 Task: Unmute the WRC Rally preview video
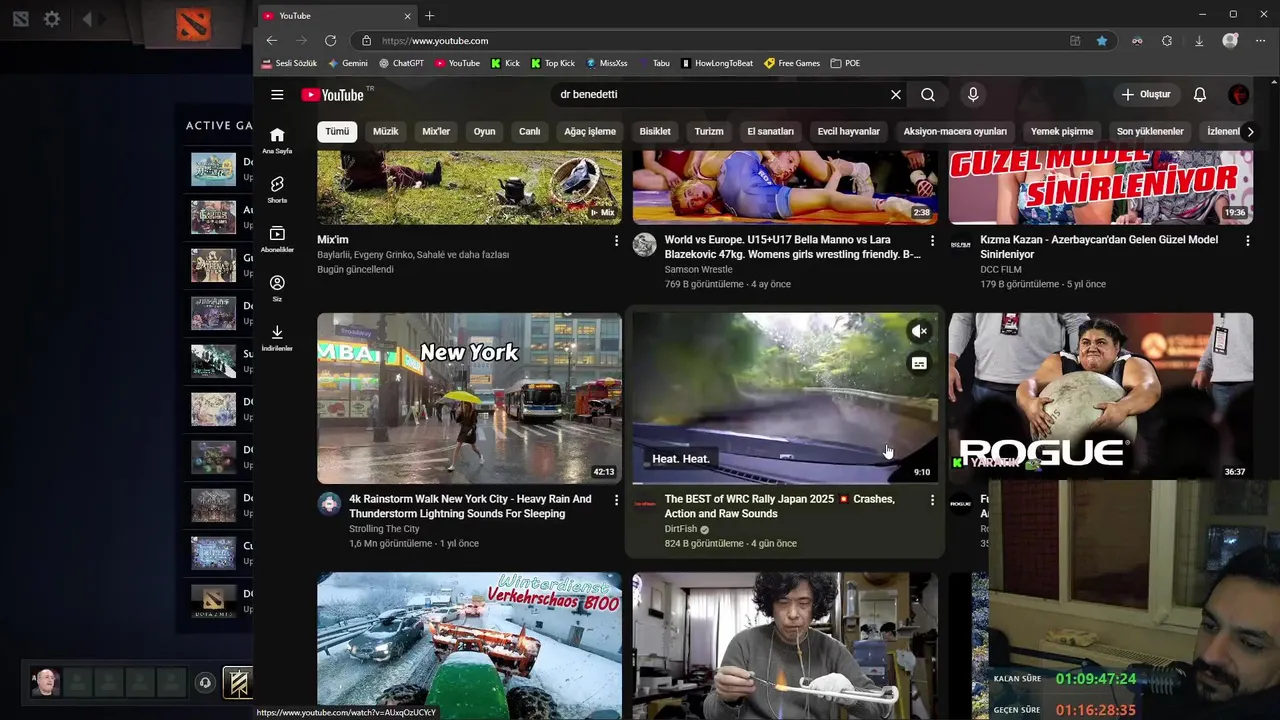(x=919, y=331)
